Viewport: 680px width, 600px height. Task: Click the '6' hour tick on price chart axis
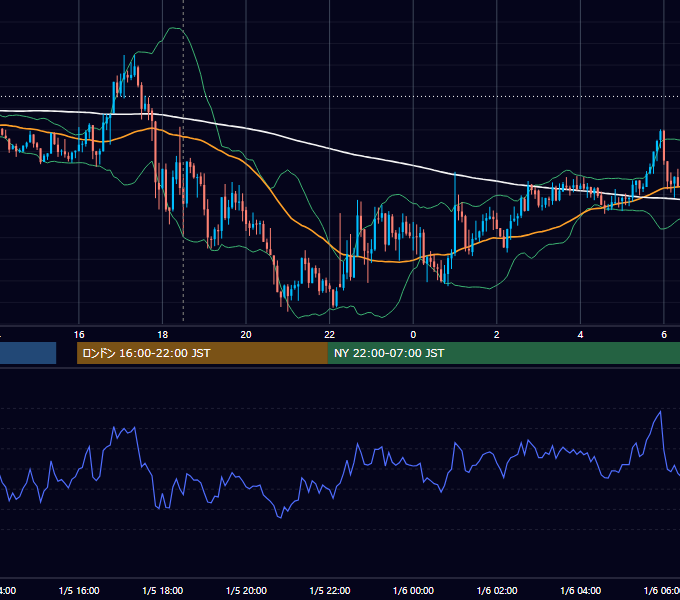664,335
